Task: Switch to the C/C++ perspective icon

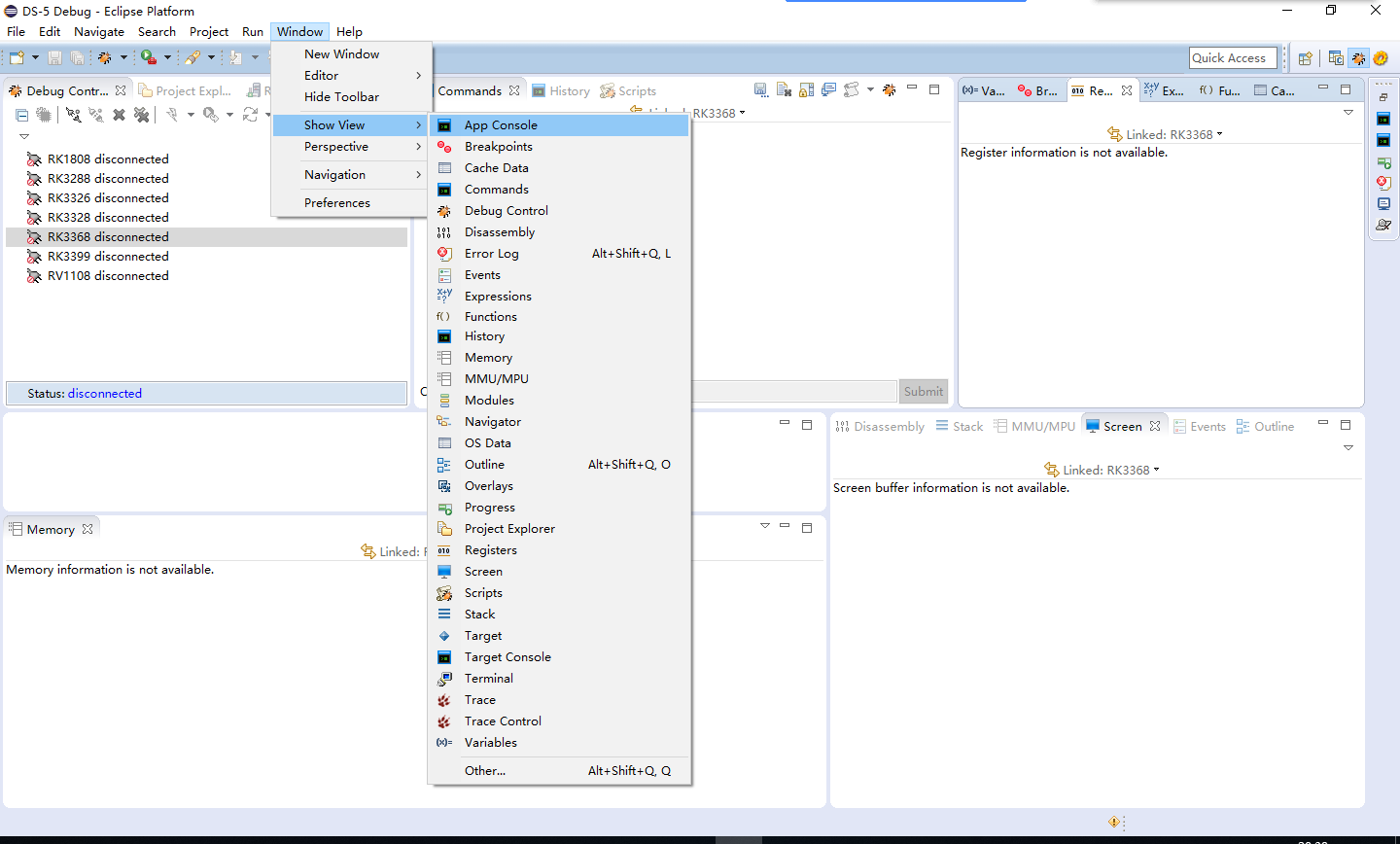Action: (x=1336, y=58)
